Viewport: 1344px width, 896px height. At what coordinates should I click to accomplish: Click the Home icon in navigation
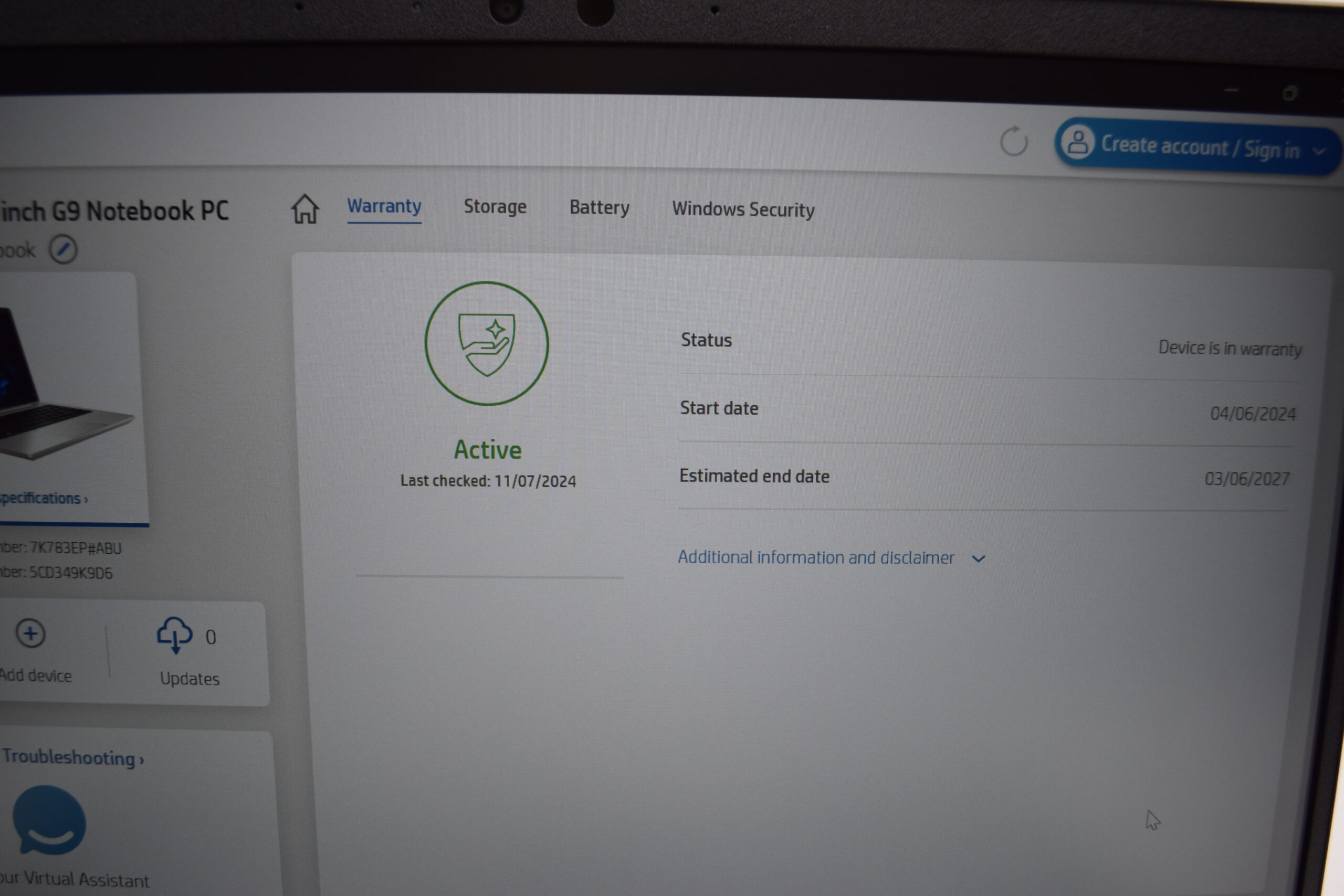[305, 208]
